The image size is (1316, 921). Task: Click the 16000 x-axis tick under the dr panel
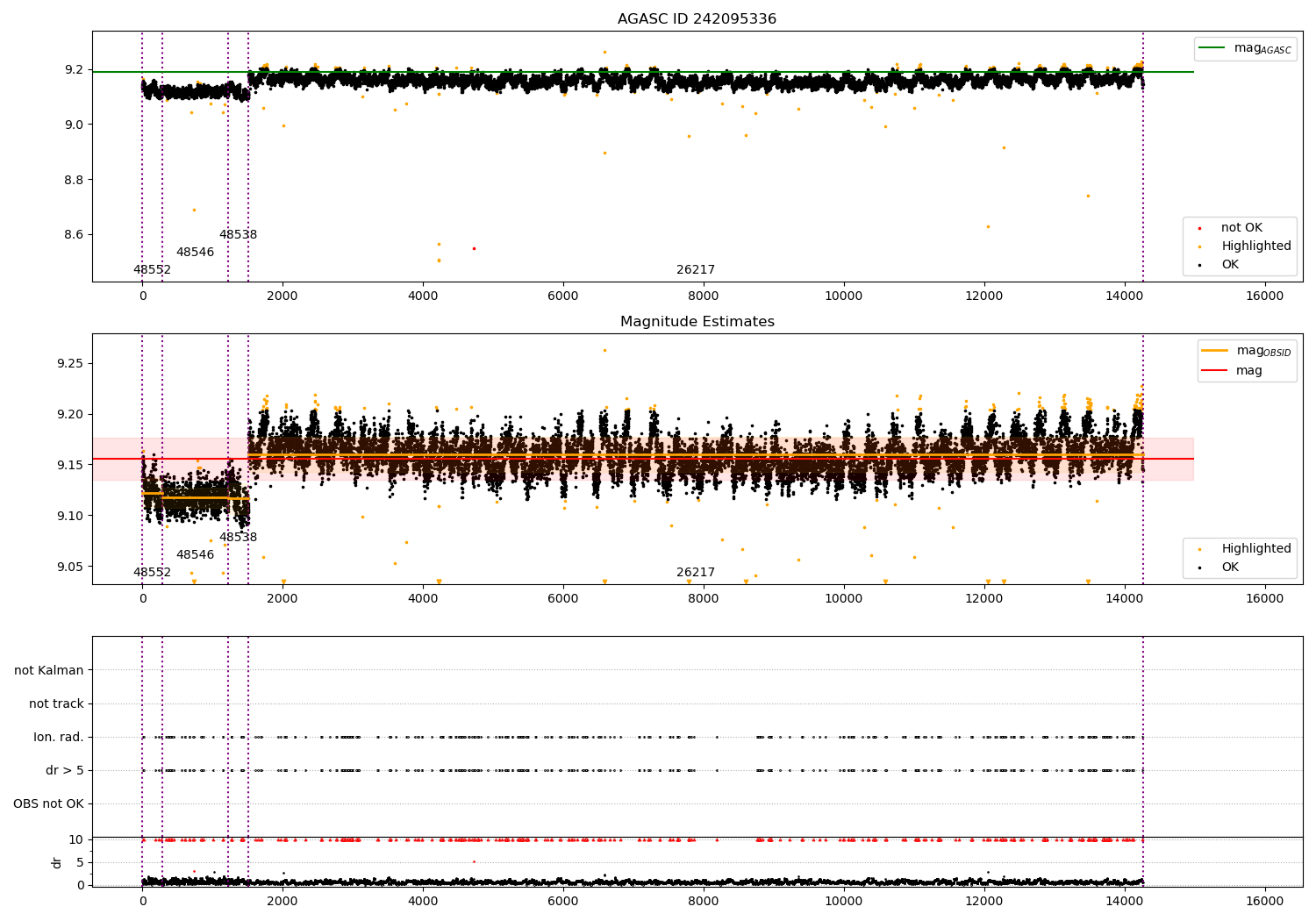[1264, 901]
